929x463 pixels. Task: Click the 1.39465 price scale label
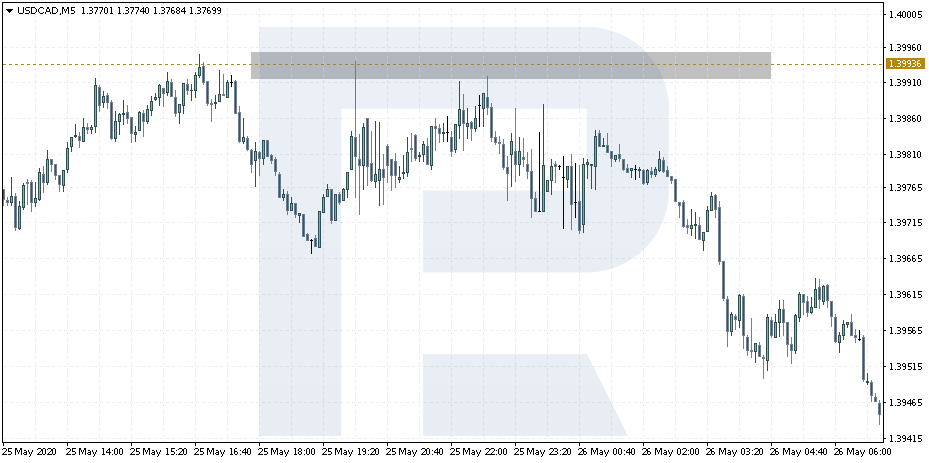point(906,403)
